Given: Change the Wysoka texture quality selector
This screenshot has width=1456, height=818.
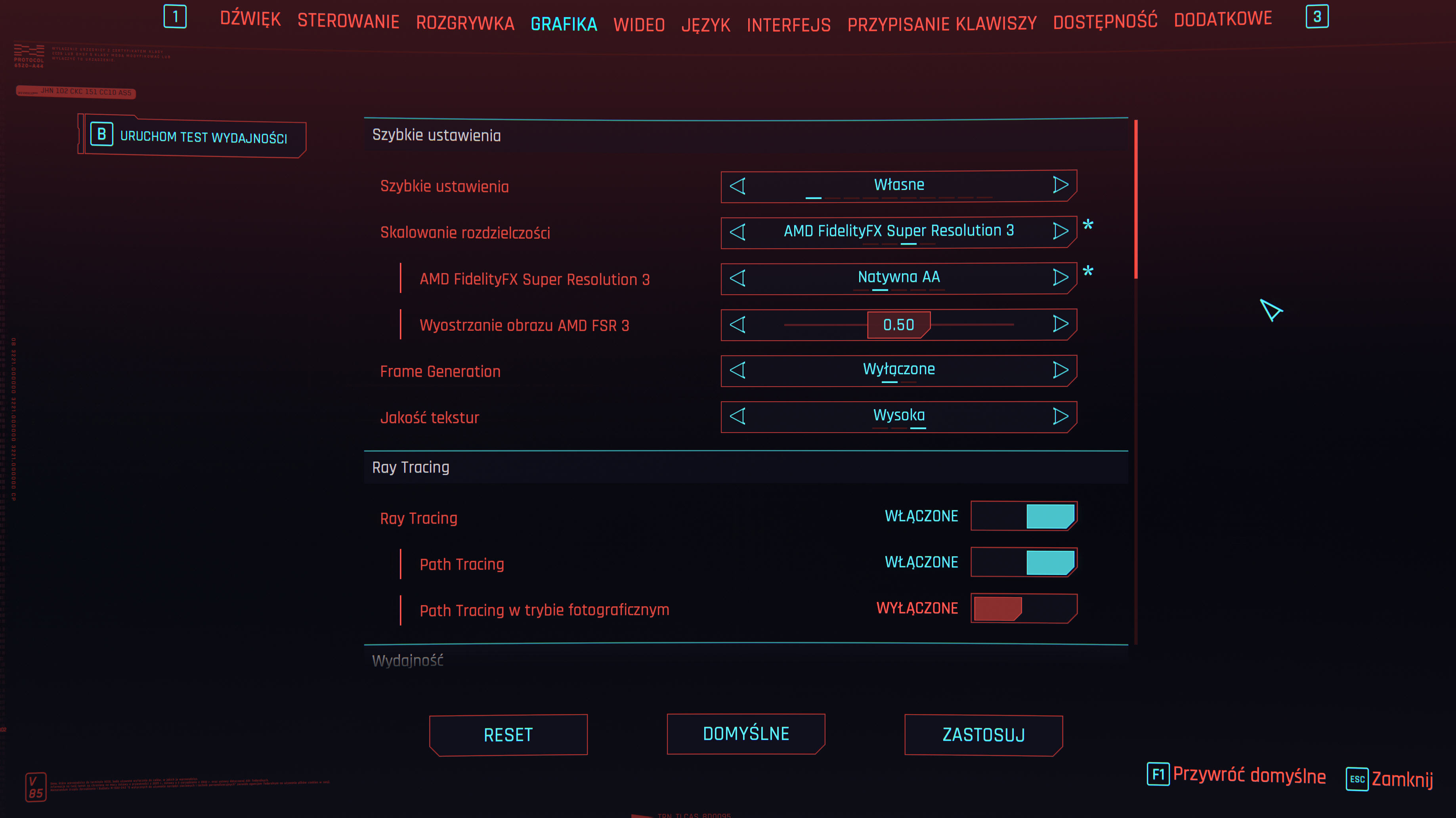Looking at the screenshot, I should pyautogui.click(x=899, y=415).
